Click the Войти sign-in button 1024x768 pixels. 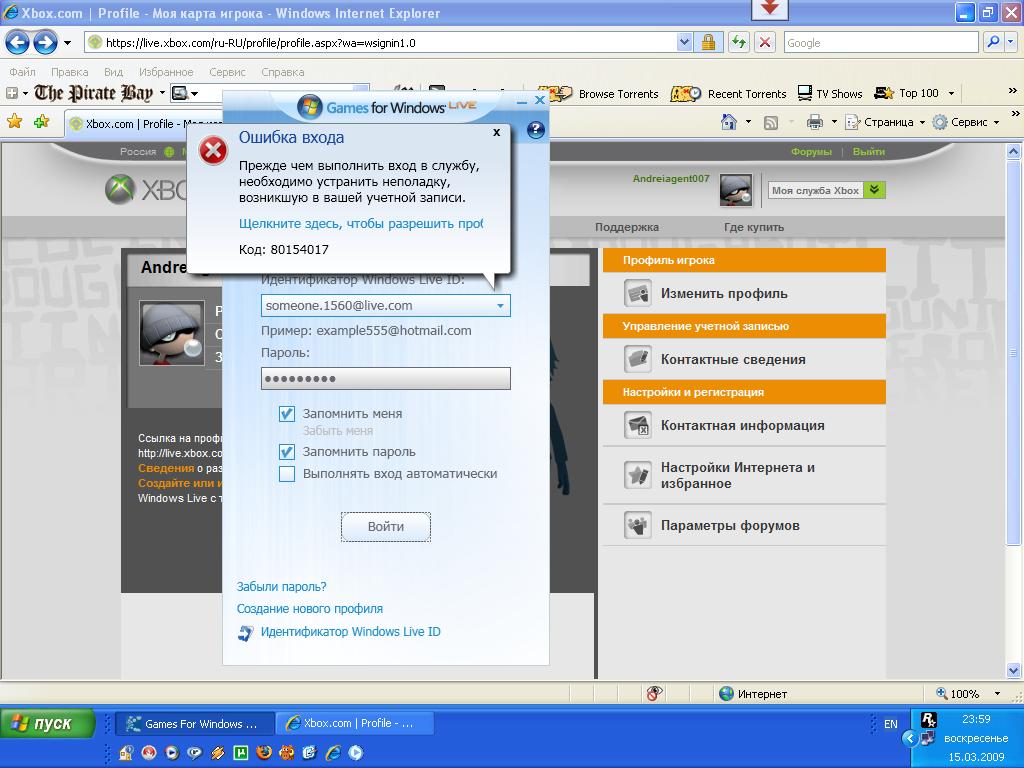click(x=385, y=526)
